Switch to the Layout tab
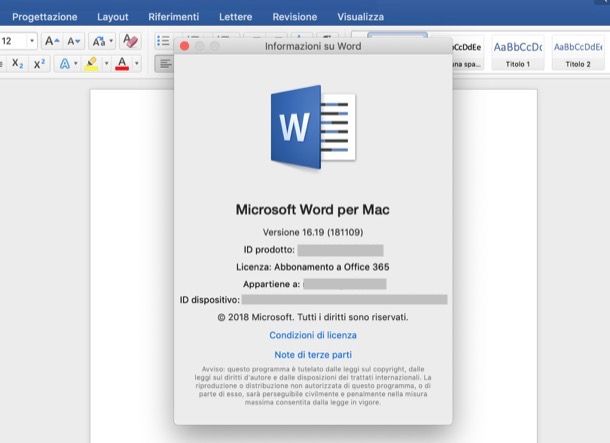The image size is (610, 443). tap(112, 17)
